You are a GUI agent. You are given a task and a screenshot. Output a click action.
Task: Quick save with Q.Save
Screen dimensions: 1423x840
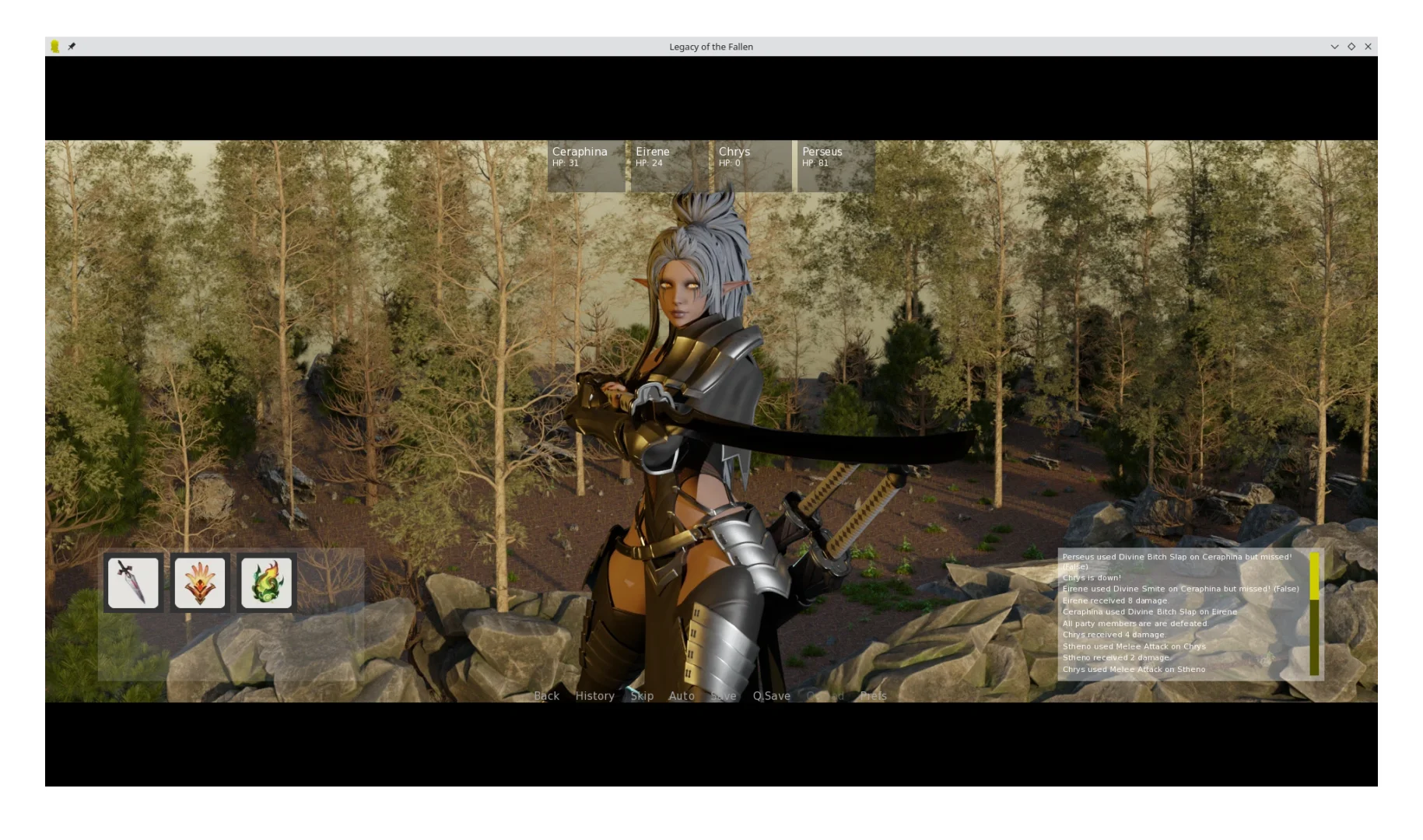(771, 696)
